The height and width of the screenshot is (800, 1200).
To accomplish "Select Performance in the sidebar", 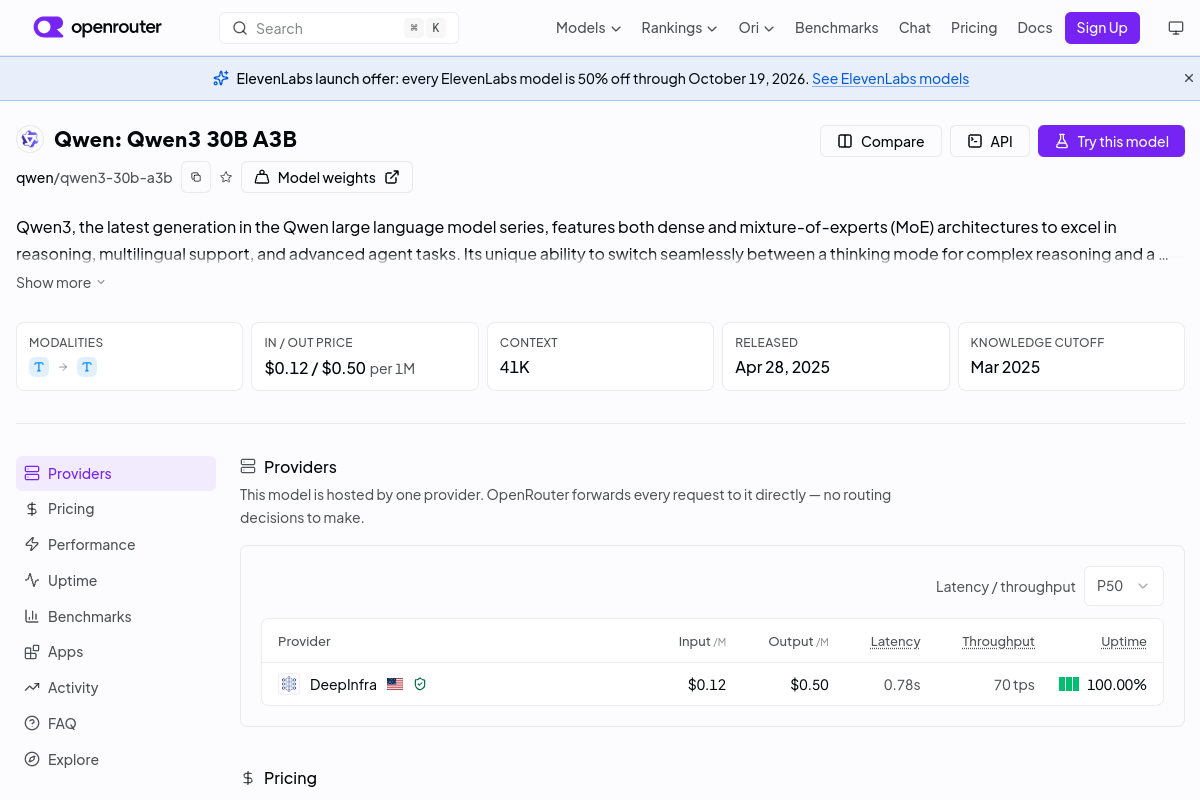I will pos(116,545).
